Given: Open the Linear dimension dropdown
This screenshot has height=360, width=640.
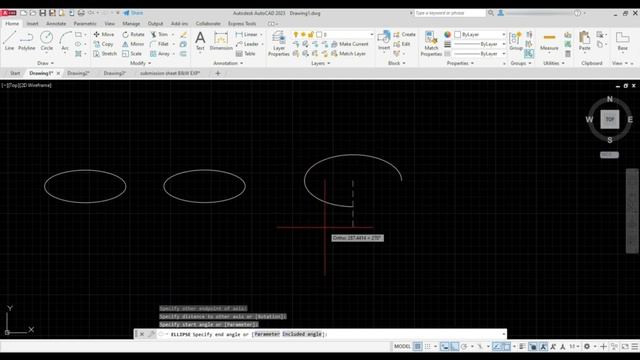Looking at the screenshot, I should (x=261, y=34).
